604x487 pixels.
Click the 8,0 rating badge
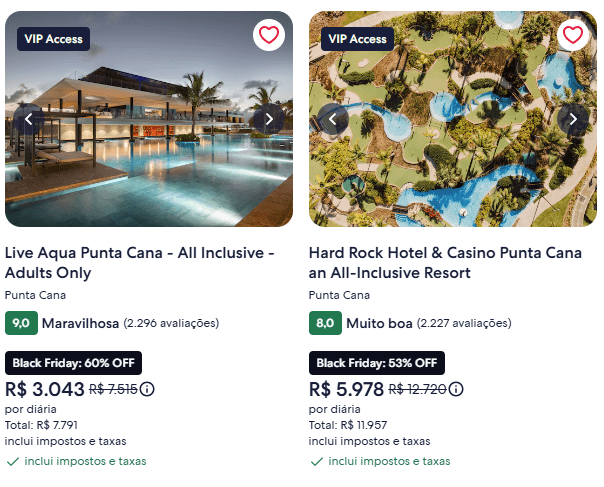tap(325, 323)
